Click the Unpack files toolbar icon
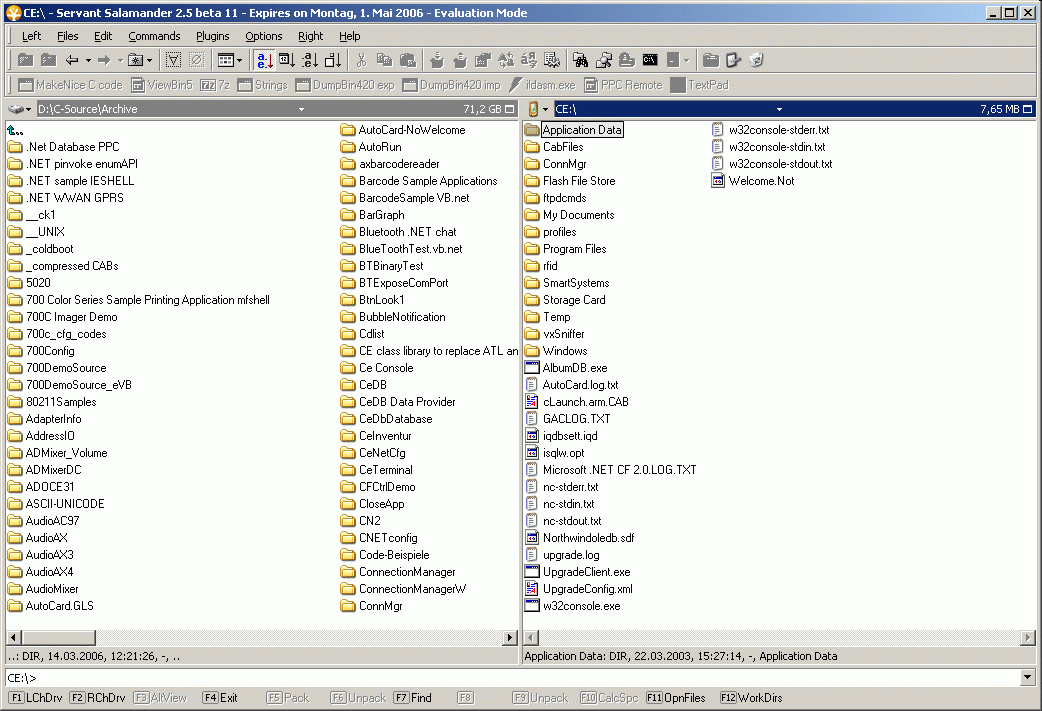1042x711 pixels. coord(460,60)
